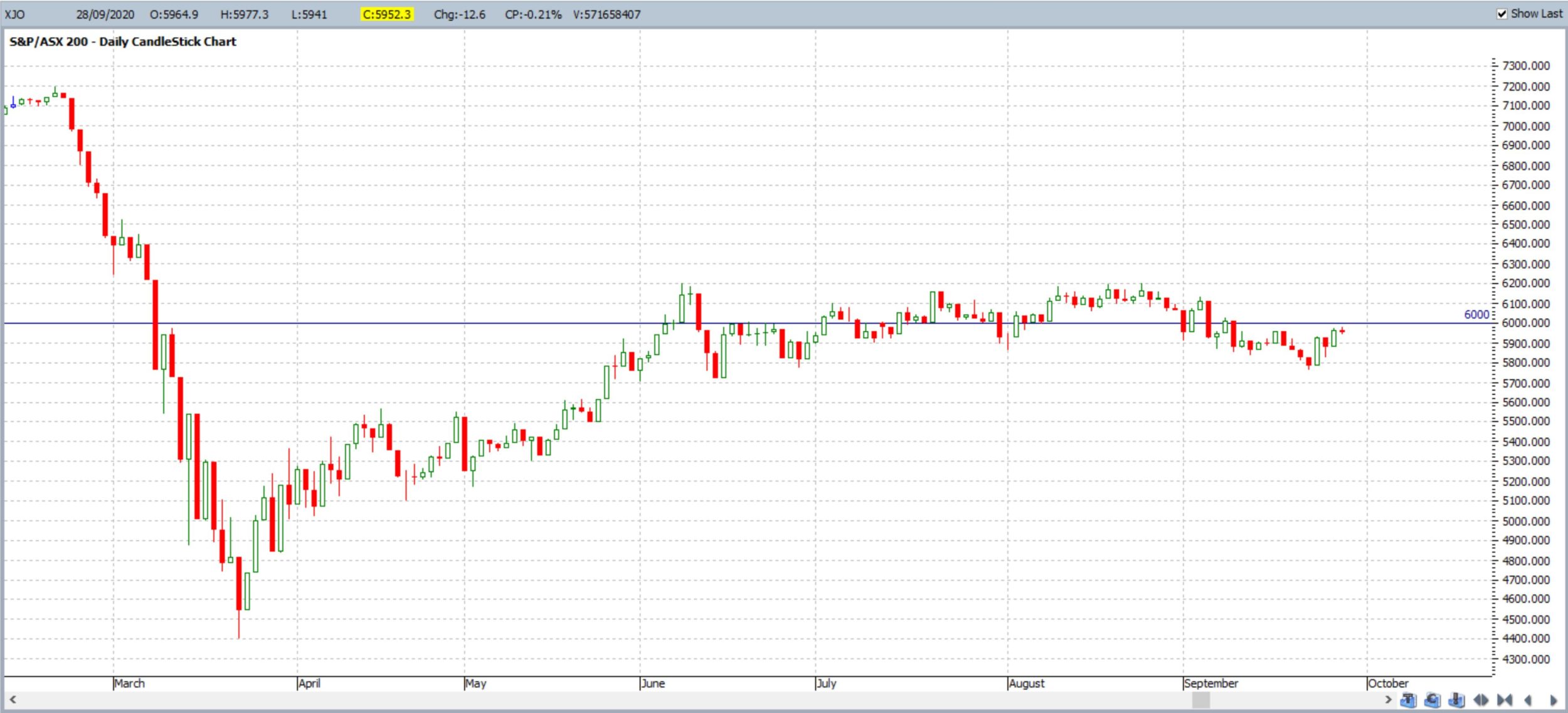The image size is (1568, 713).
Task: Click the May label on the time axis
Action: pos(476,683)
